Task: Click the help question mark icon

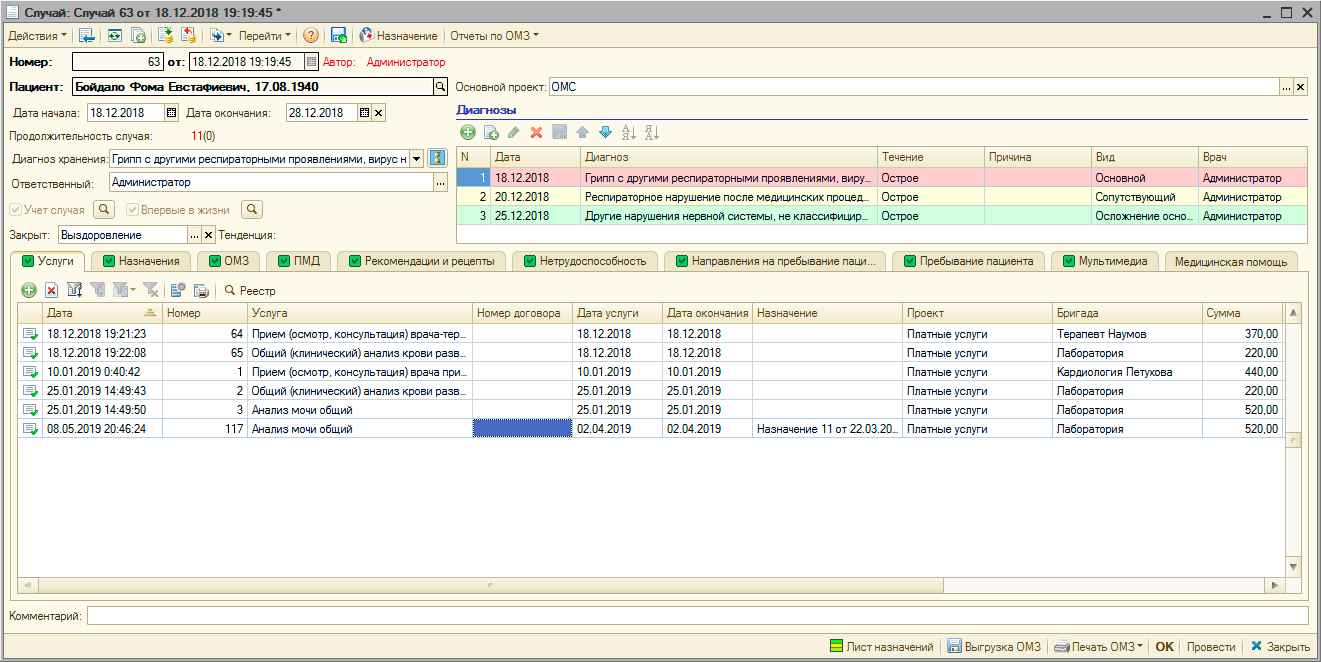Action: point(311,35)
